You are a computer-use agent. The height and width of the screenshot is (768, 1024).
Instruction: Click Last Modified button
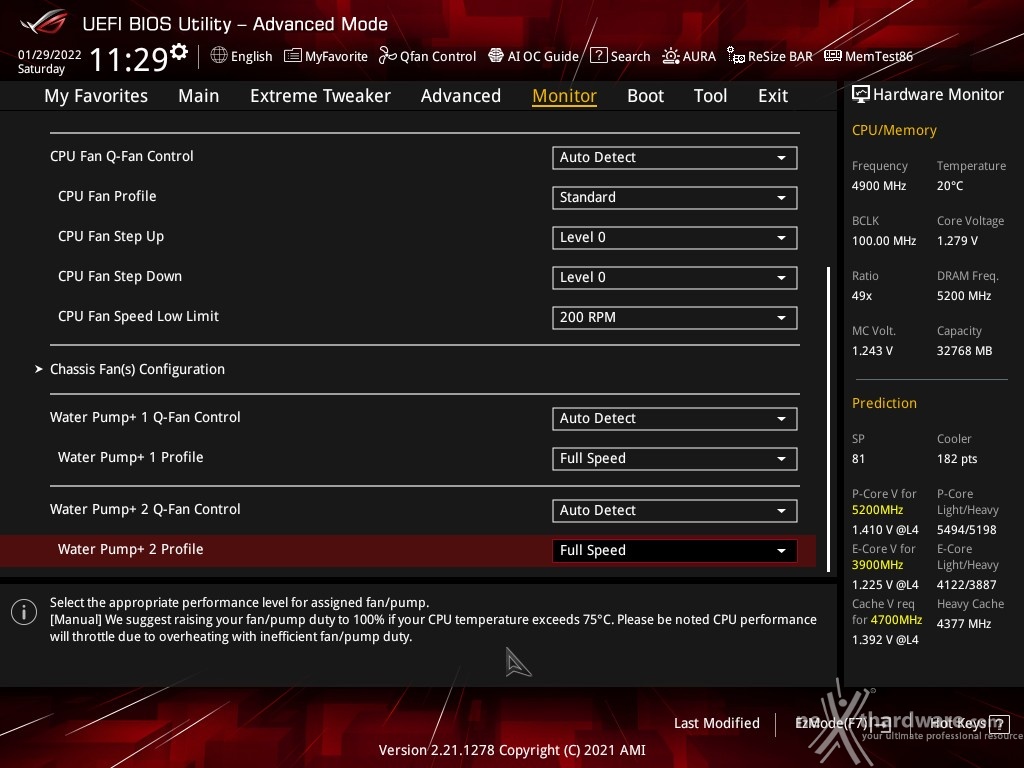click(x=716, y=724)
